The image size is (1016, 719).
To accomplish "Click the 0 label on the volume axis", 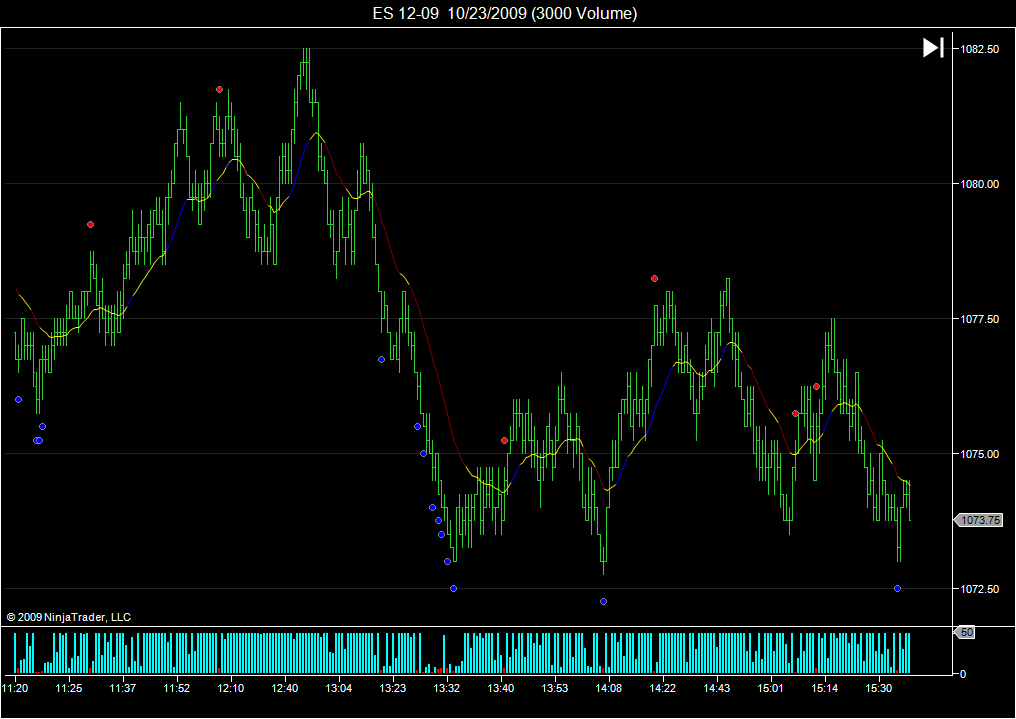I will [963, 674].
